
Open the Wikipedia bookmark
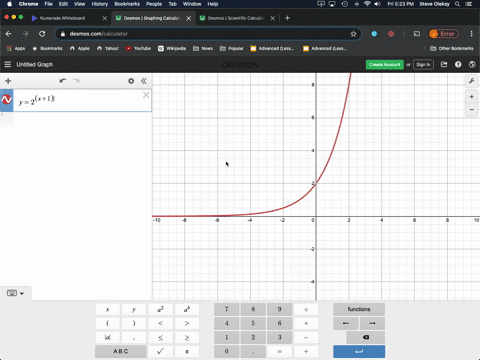(172, 49)
